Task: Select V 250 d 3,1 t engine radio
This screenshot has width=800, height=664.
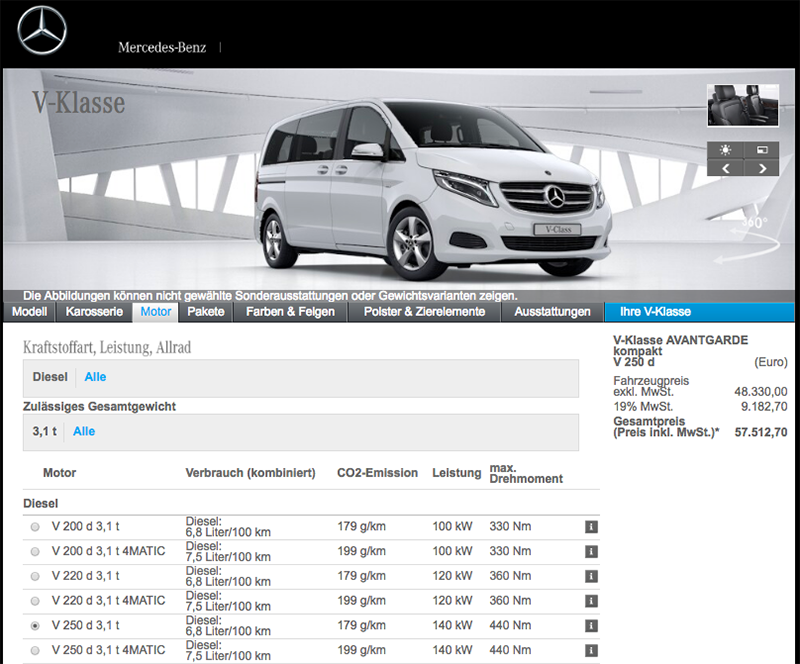Action: point(35,626)
